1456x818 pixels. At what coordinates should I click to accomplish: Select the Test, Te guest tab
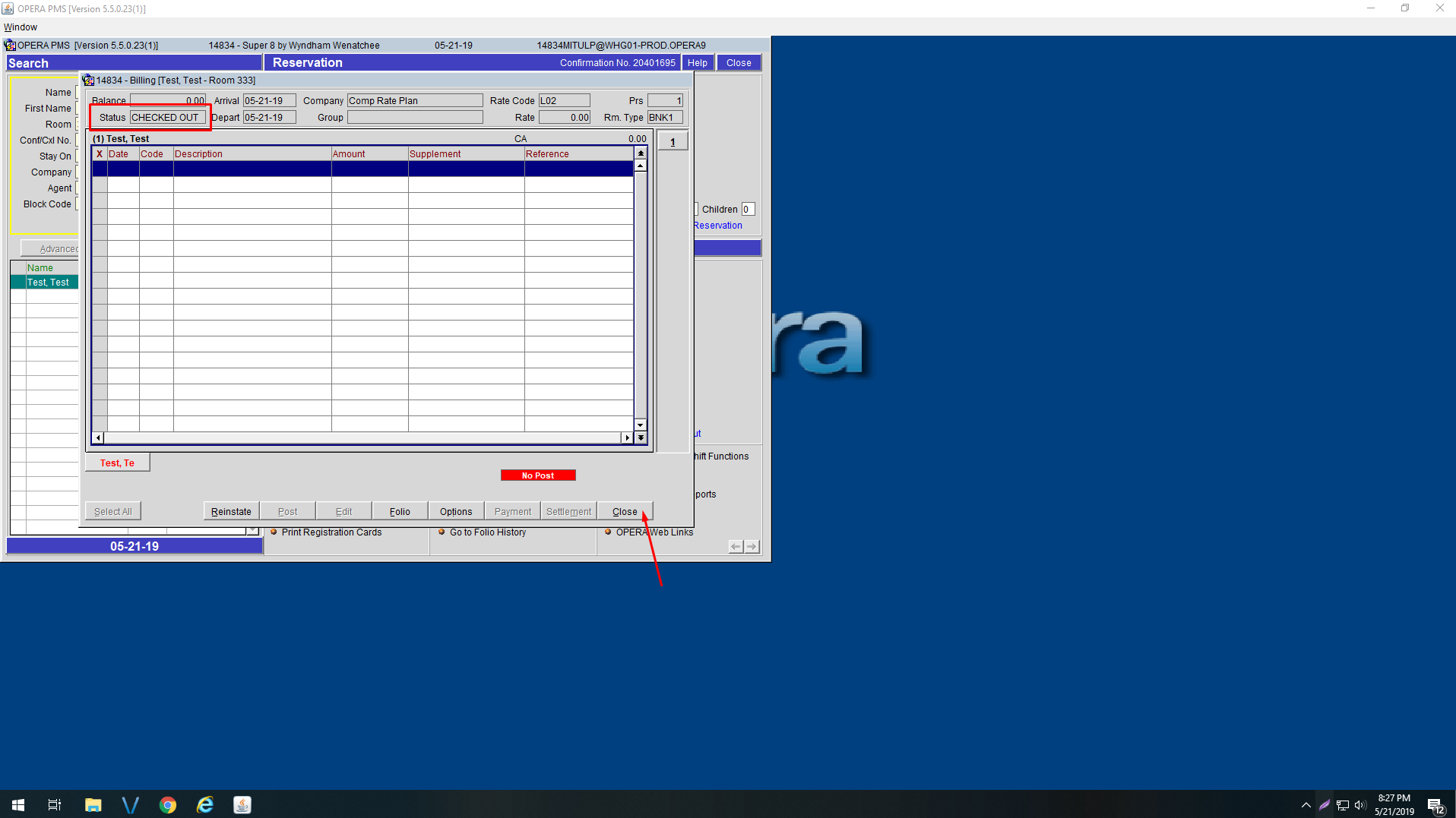click(x=117, y=463)
